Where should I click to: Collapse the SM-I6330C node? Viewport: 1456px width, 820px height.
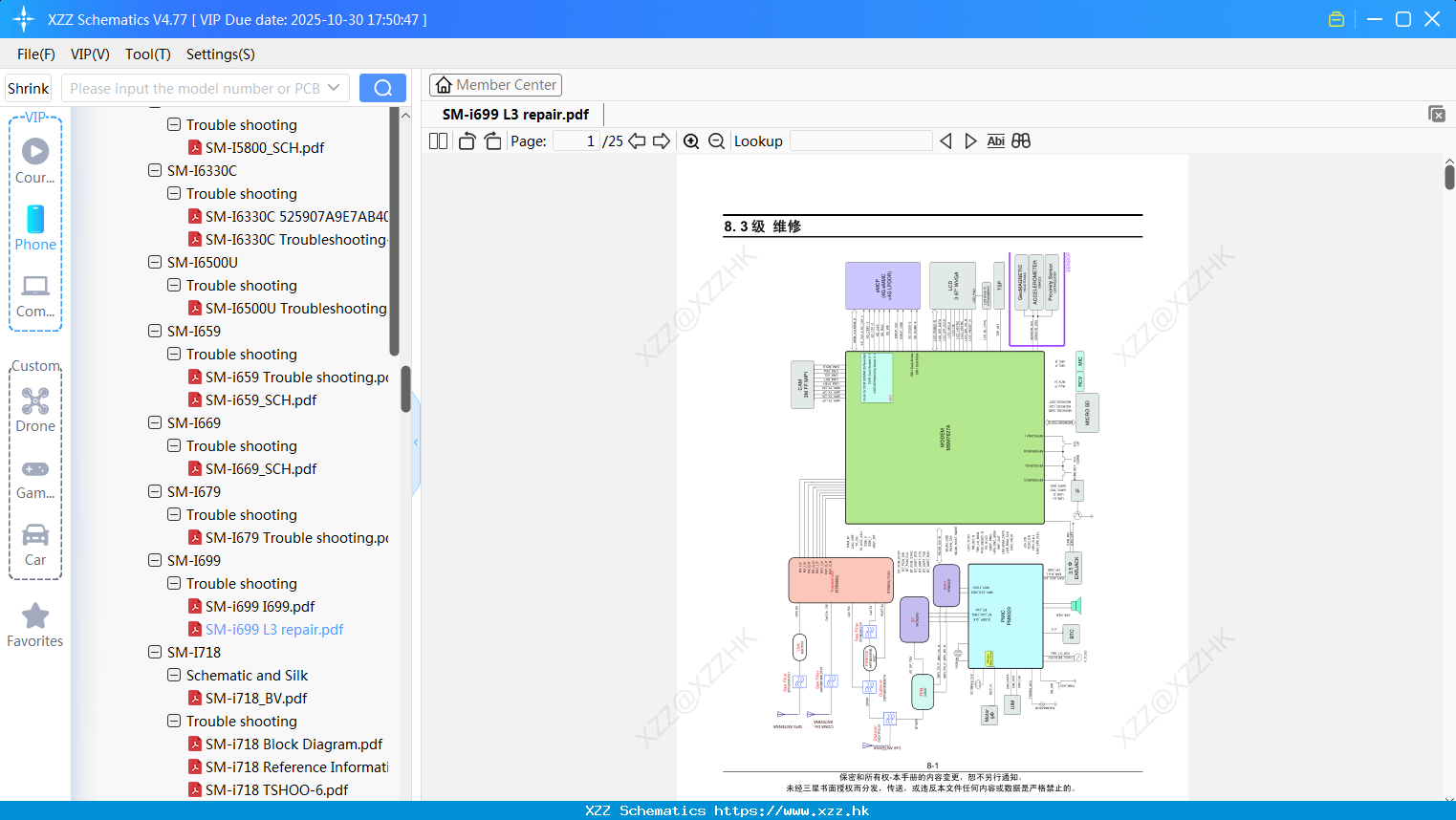click(155, 170)
